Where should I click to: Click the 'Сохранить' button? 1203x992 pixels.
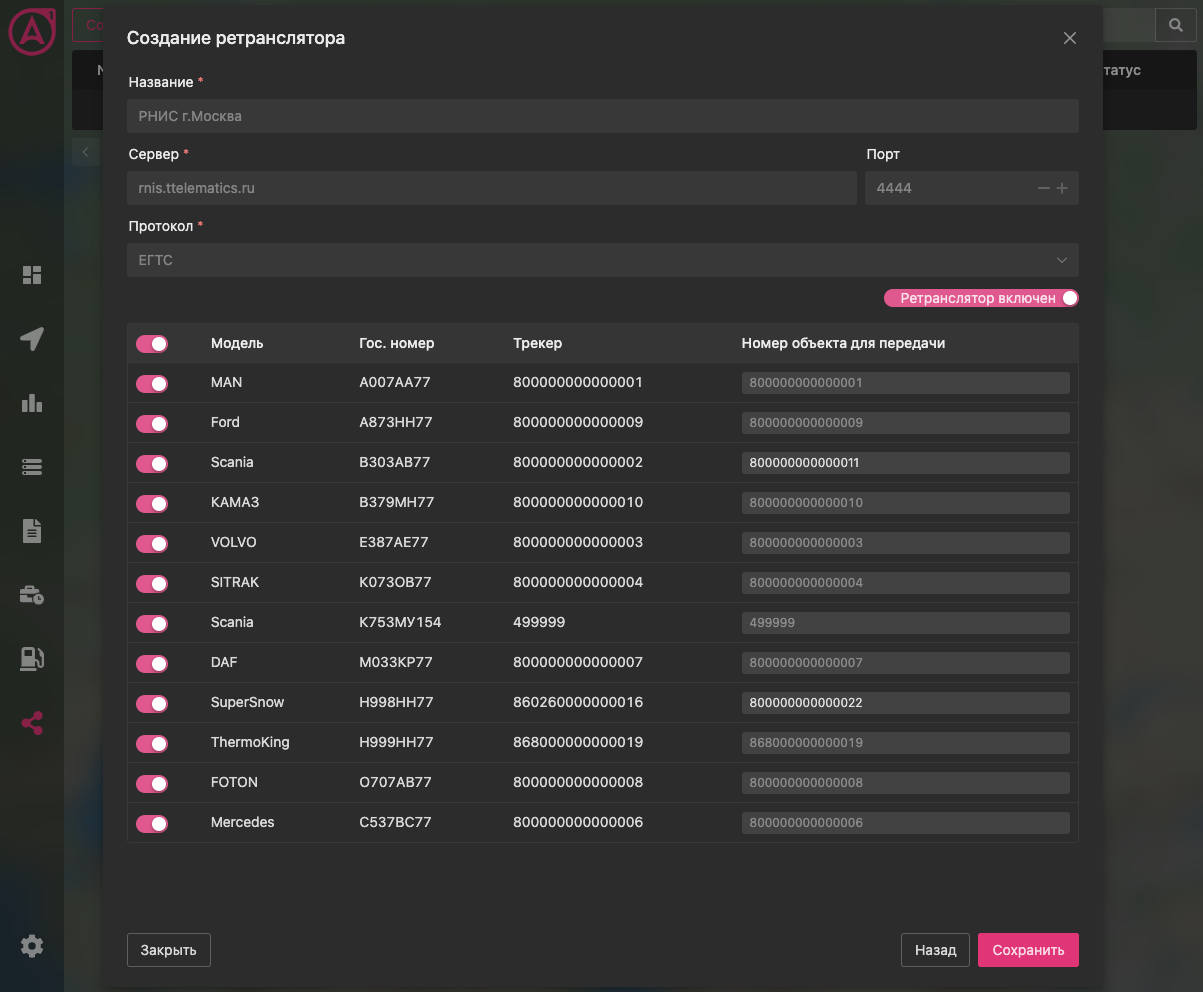pos(1028,950)
